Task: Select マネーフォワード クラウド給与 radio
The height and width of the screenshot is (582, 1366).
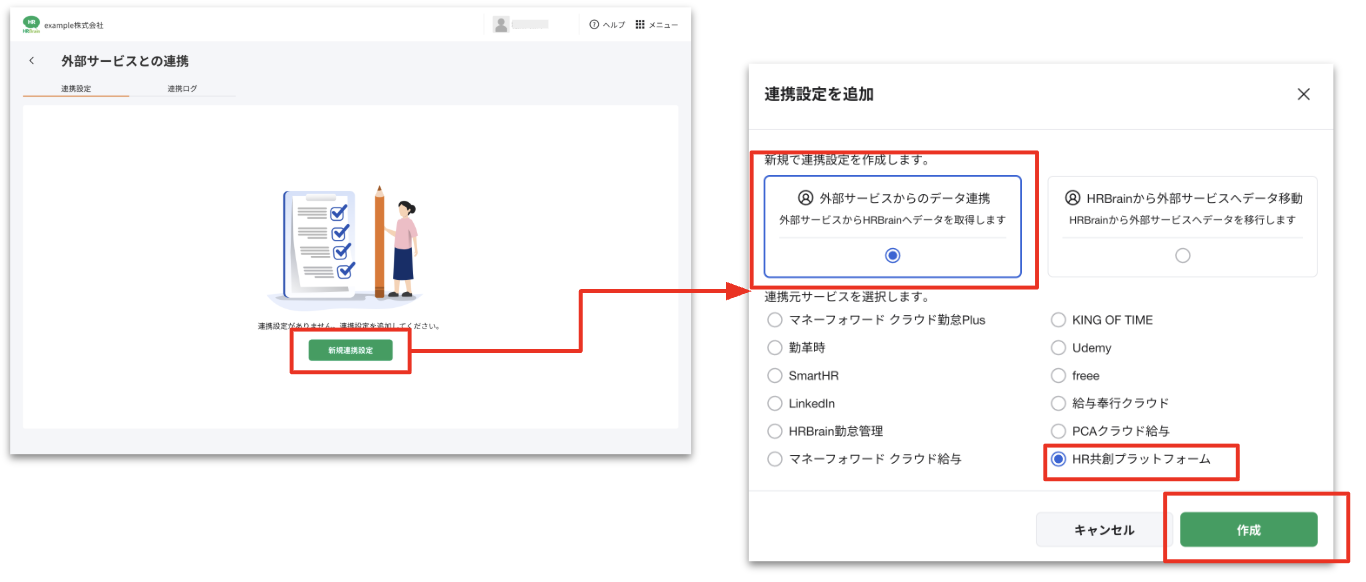Action: [775, 459]
